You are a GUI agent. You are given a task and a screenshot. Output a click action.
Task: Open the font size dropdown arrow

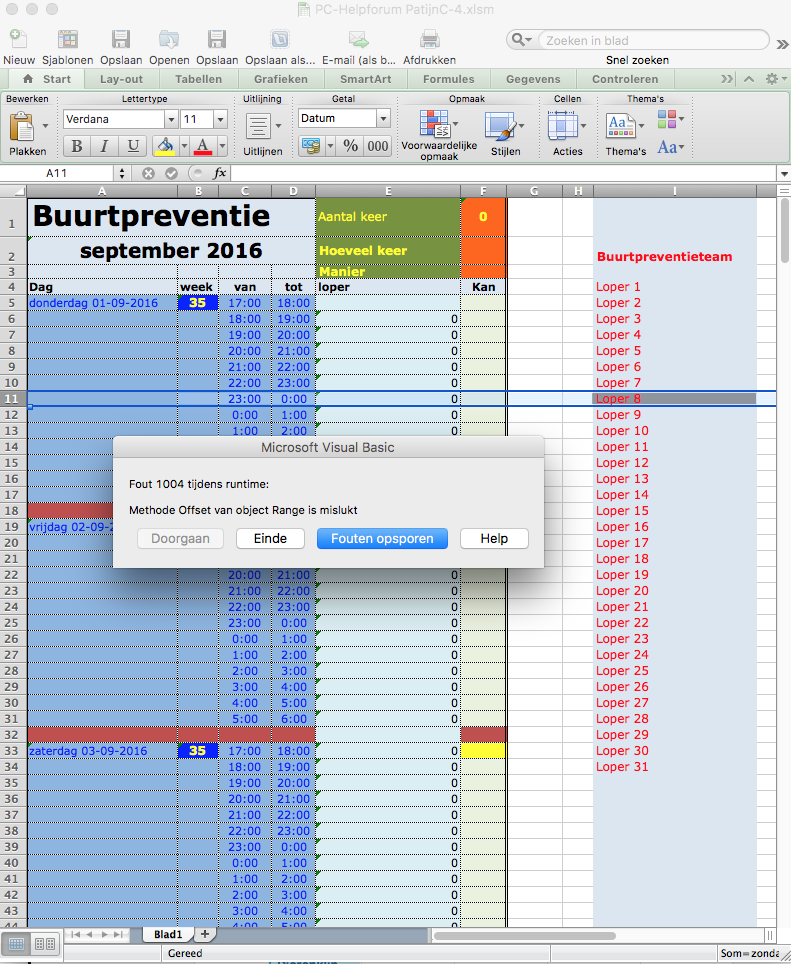point(221,119)
